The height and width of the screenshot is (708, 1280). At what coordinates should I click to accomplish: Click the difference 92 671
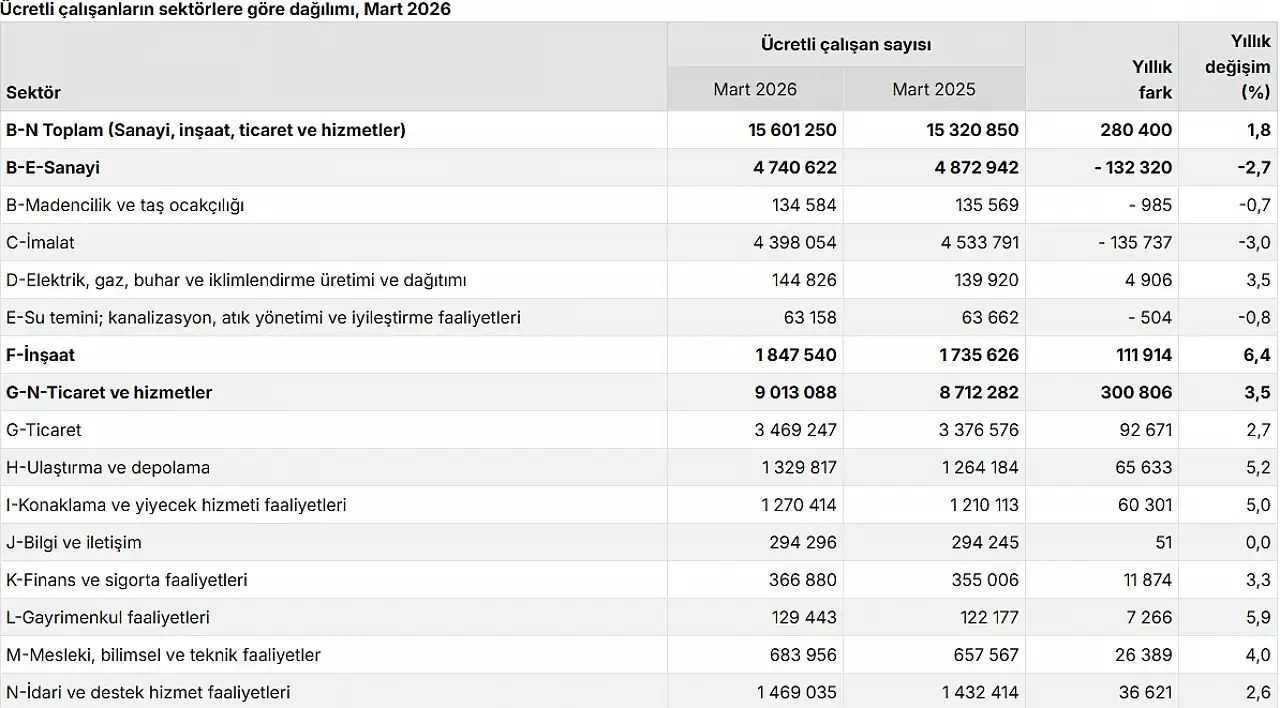[1145, 430]
